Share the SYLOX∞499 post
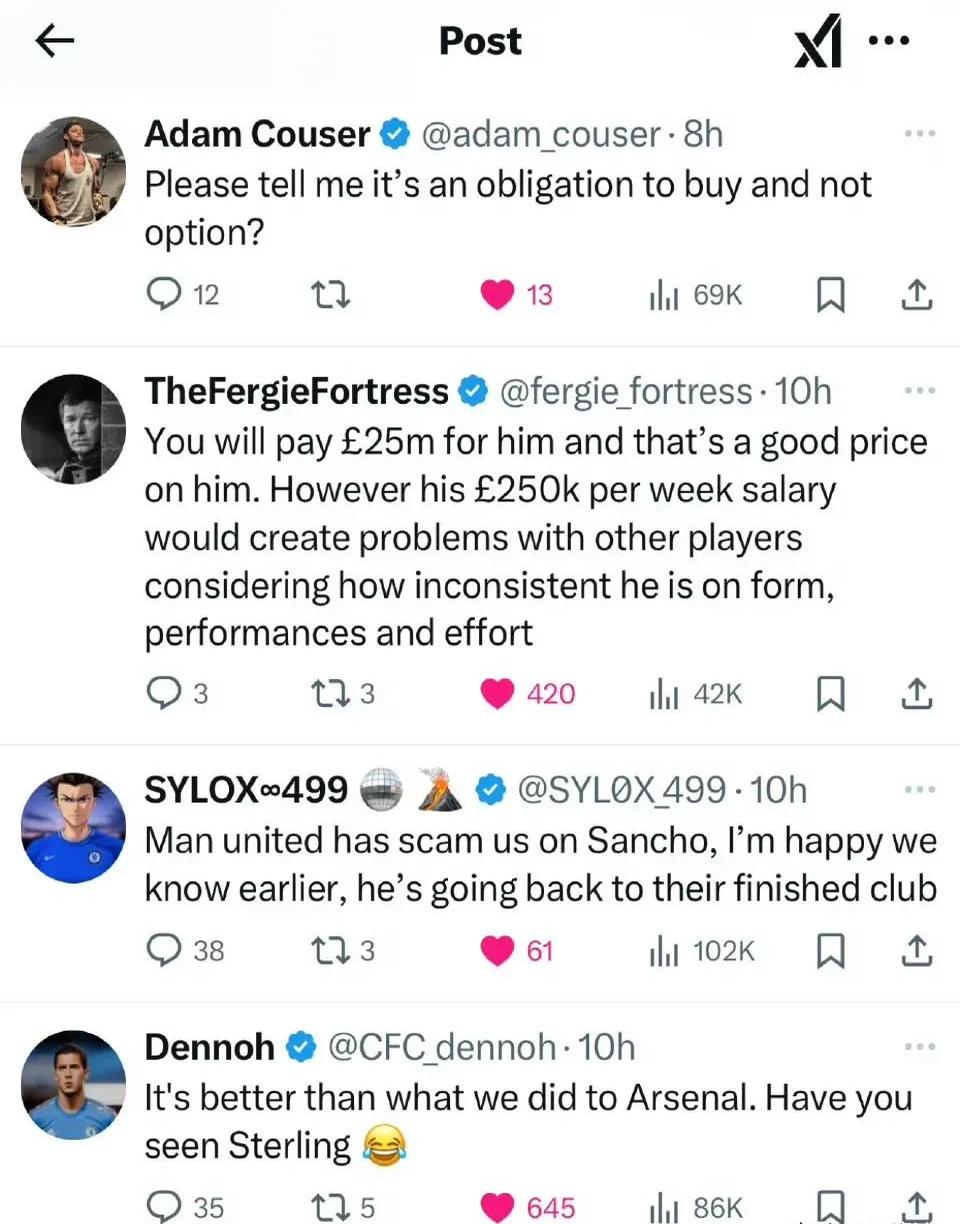The width and height of the screenshot is (960, 1224). [x=917, y=950]
